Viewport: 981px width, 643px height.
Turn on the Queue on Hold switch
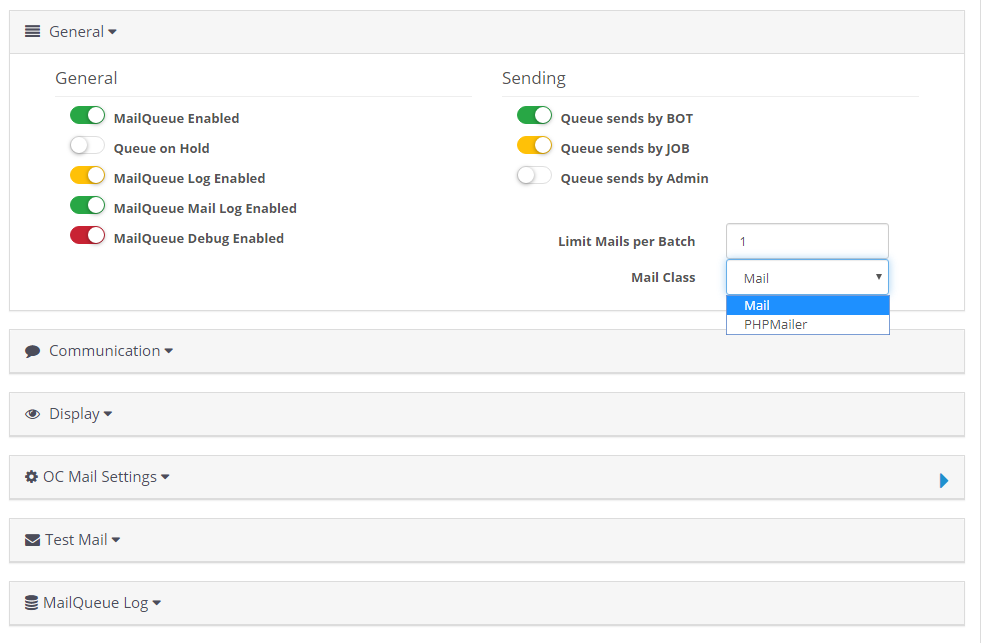point(88,146)
